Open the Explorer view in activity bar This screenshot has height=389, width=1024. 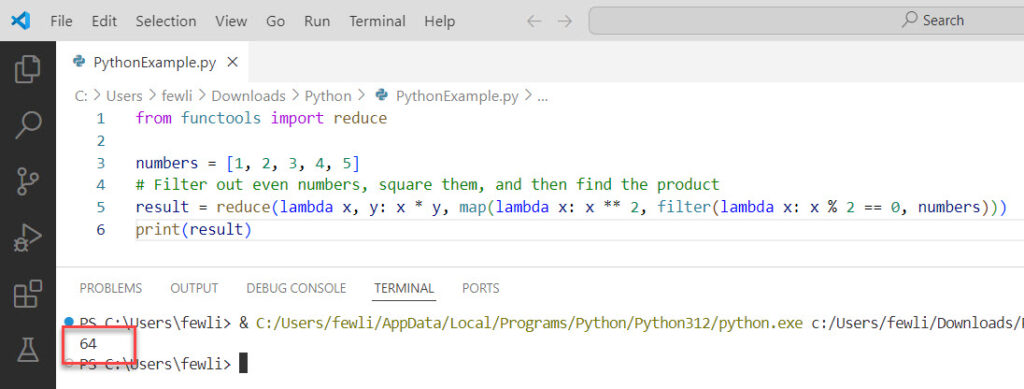coord(27,69)
